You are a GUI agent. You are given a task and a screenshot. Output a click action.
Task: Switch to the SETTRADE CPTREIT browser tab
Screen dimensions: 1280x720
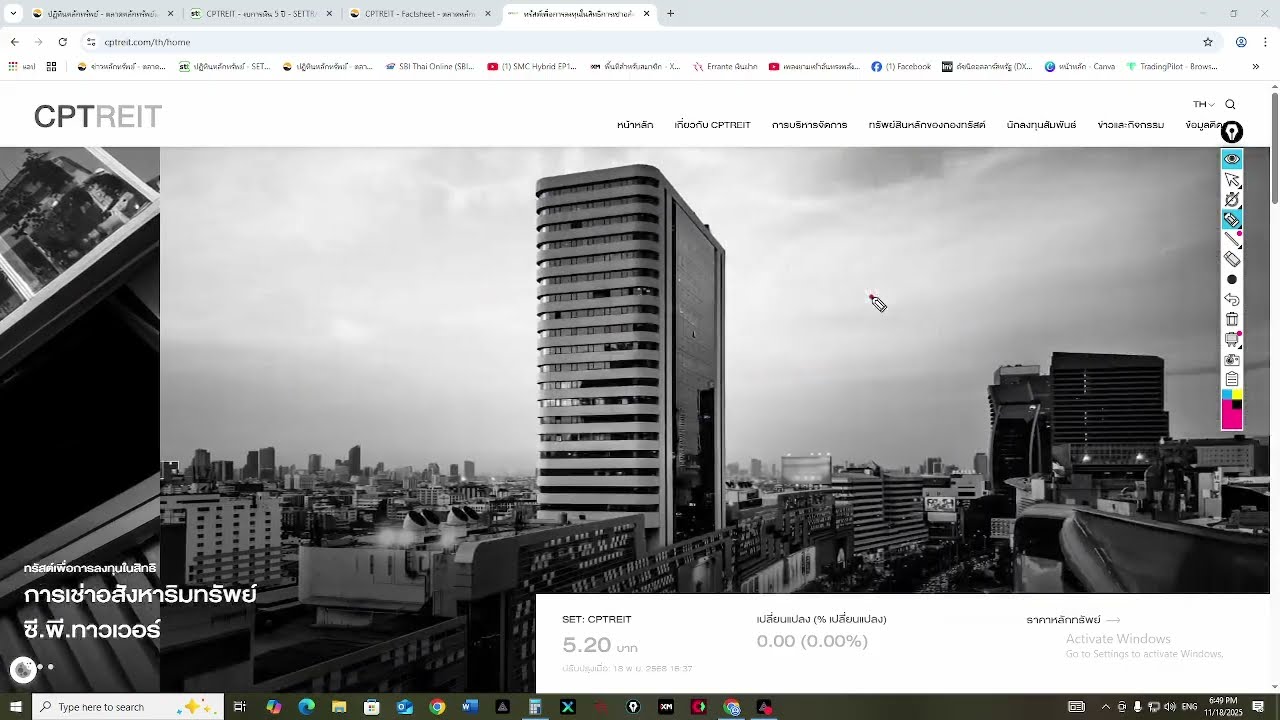point(260,14)
